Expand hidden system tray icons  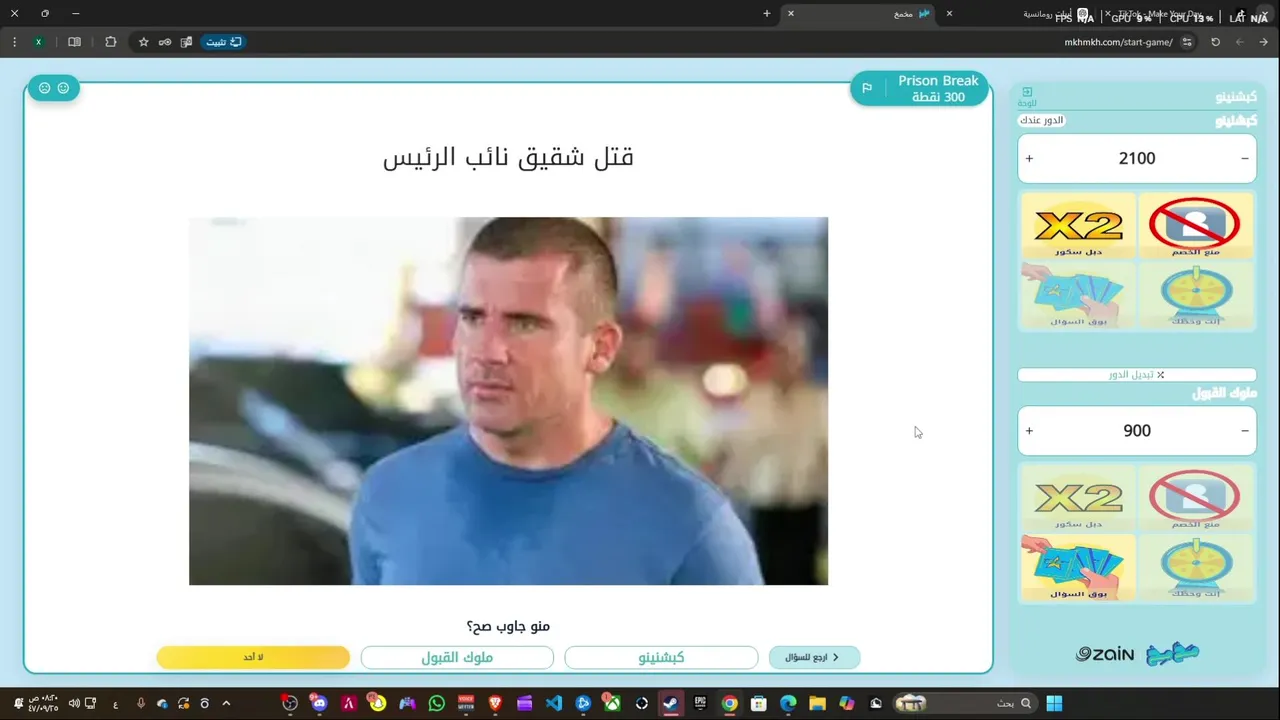tap(226, 704)
